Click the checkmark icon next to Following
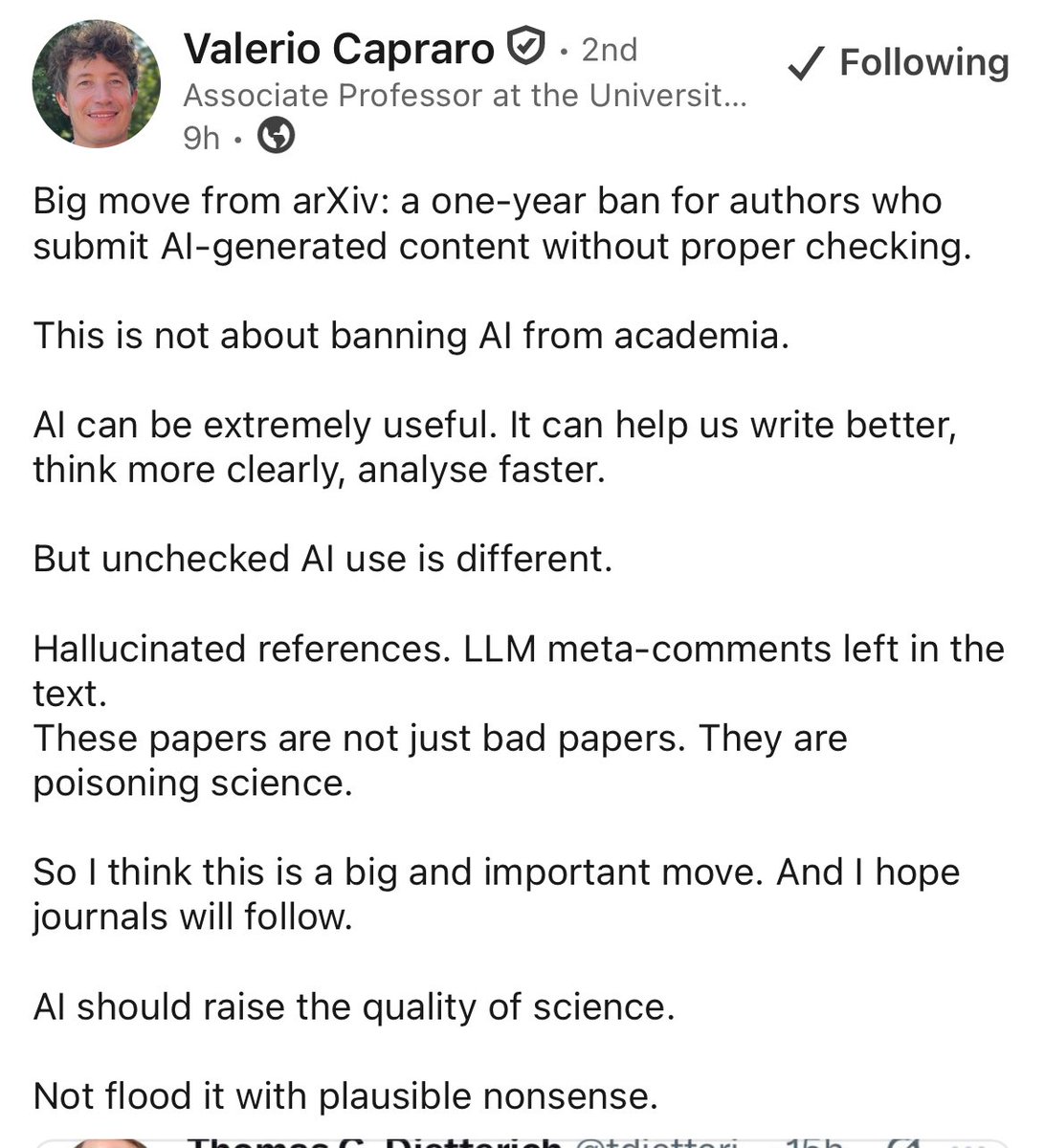Image resolution: width=1045 pixels, height=1148 pixels. coord(807,64)
